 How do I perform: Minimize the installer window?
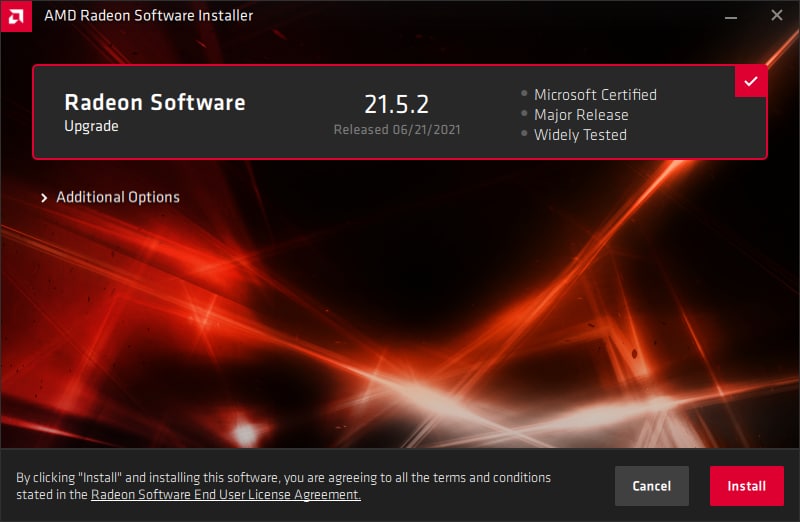[x=731, y=16]
